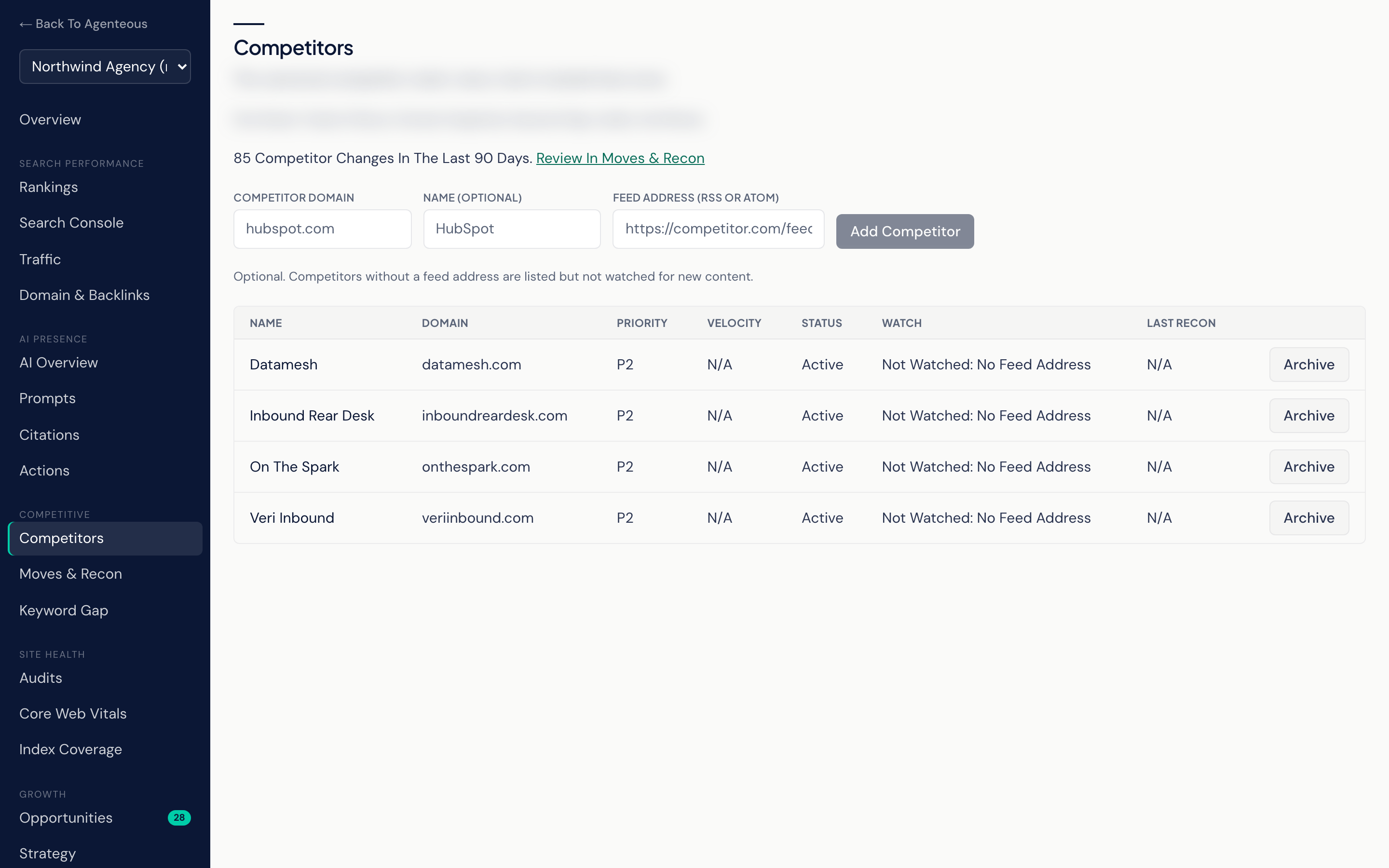Click the 28 badge beside Opportunities
The image size is (1389, 868).
point(179,817)
